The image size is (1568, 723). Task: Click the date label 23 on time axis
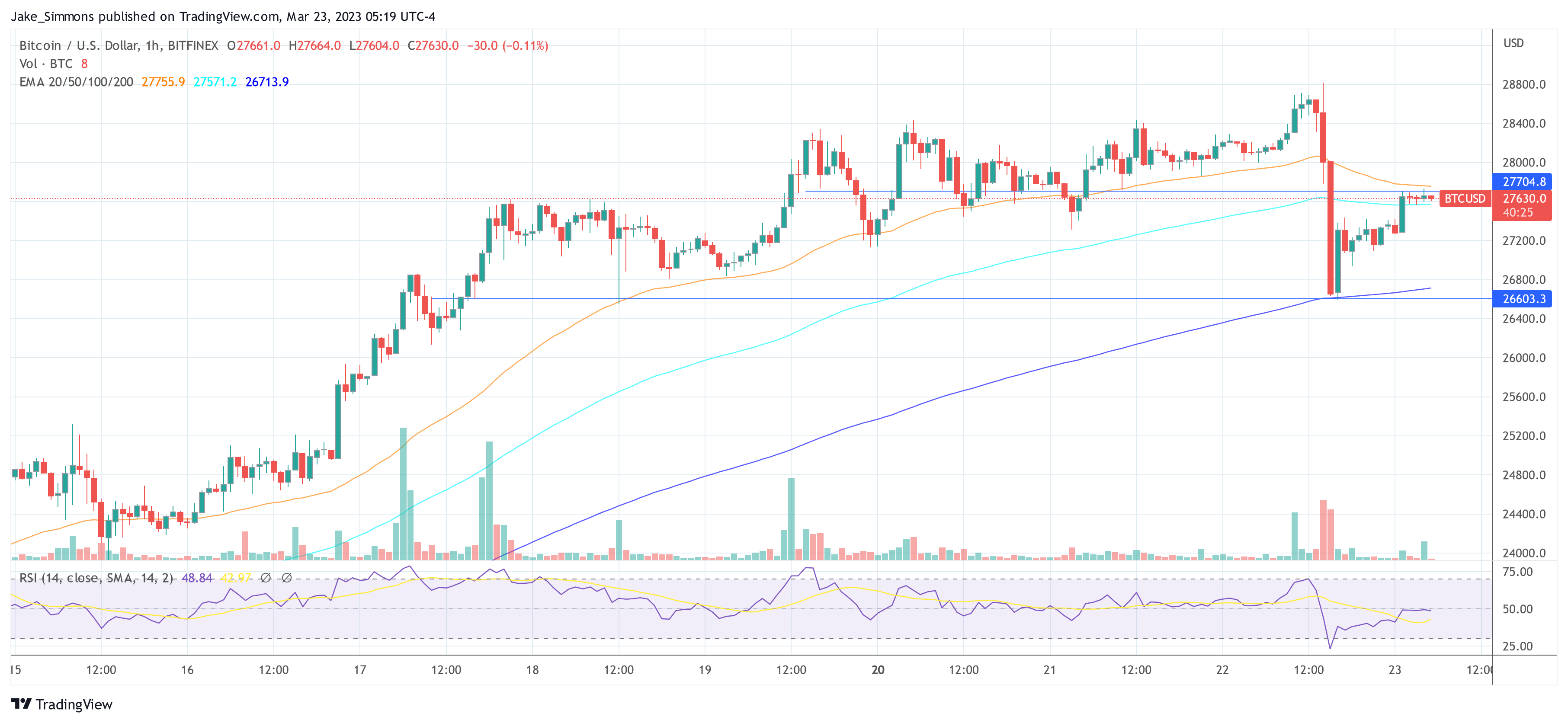pyautogui.click(x=1395, y=670)
